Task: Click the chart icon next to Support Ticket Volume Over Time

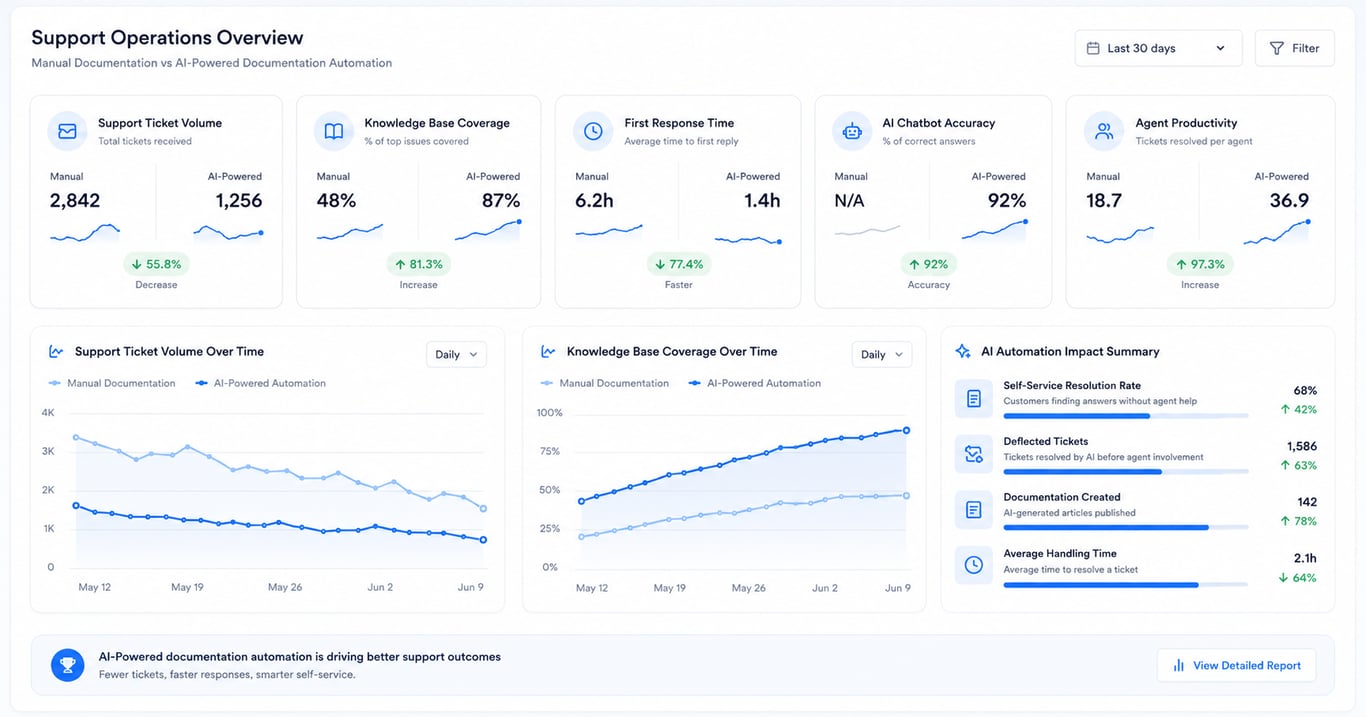Action: click(56, 352)
